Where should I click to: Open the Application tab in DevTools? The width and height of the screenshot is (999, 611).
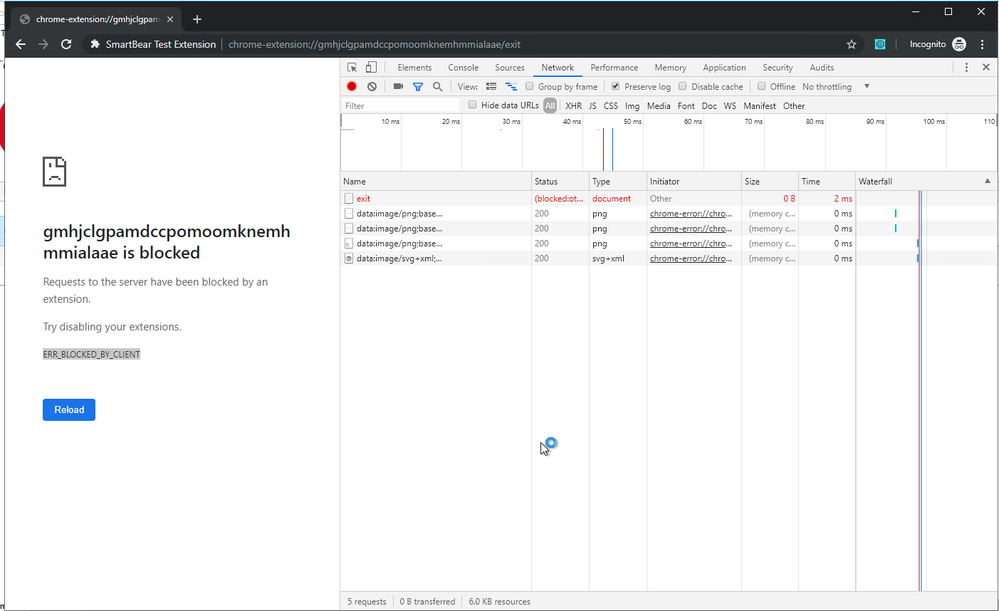[x=724, y=68]
